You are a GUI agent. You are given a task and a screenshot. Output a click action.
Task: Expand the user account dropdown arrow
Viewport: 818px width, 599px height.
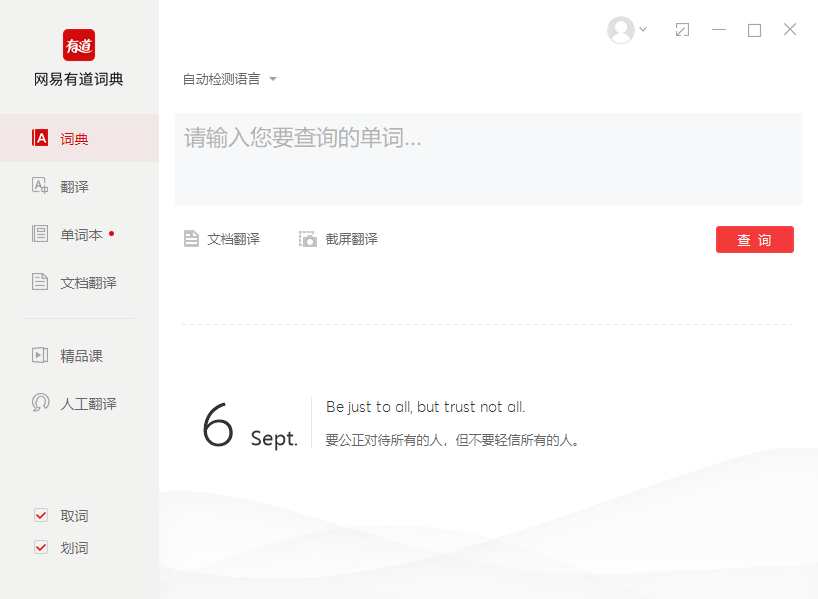641,30
